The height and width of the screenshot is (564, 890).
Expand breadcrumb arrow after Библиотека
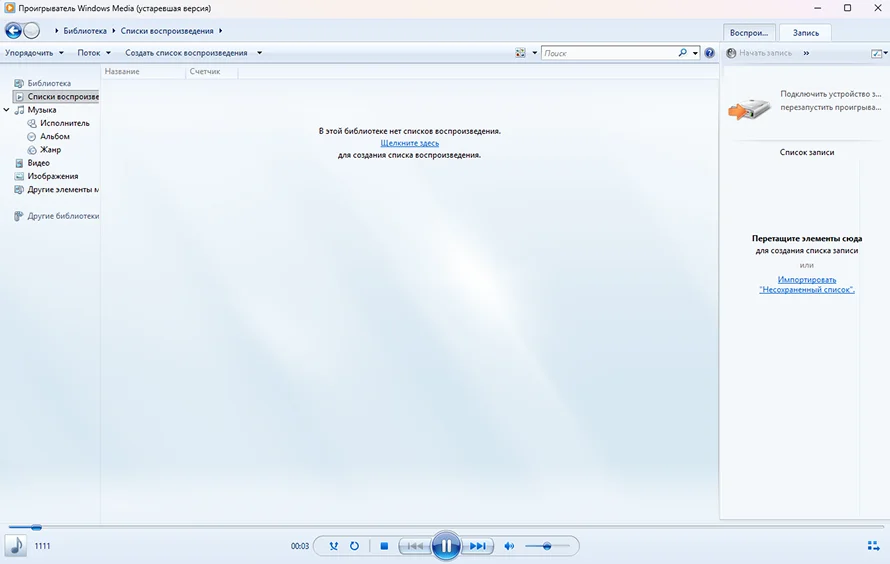tap(114, 31)
